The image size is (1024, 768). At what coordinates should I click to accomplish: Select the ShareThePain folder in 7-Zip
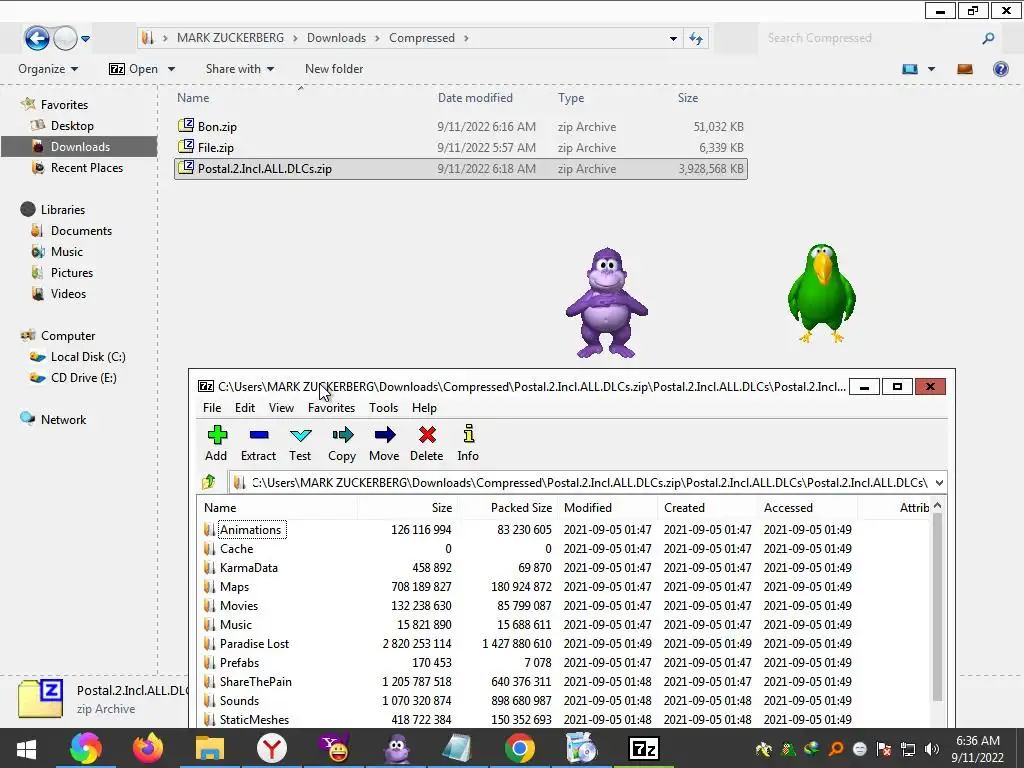(255, 682)
